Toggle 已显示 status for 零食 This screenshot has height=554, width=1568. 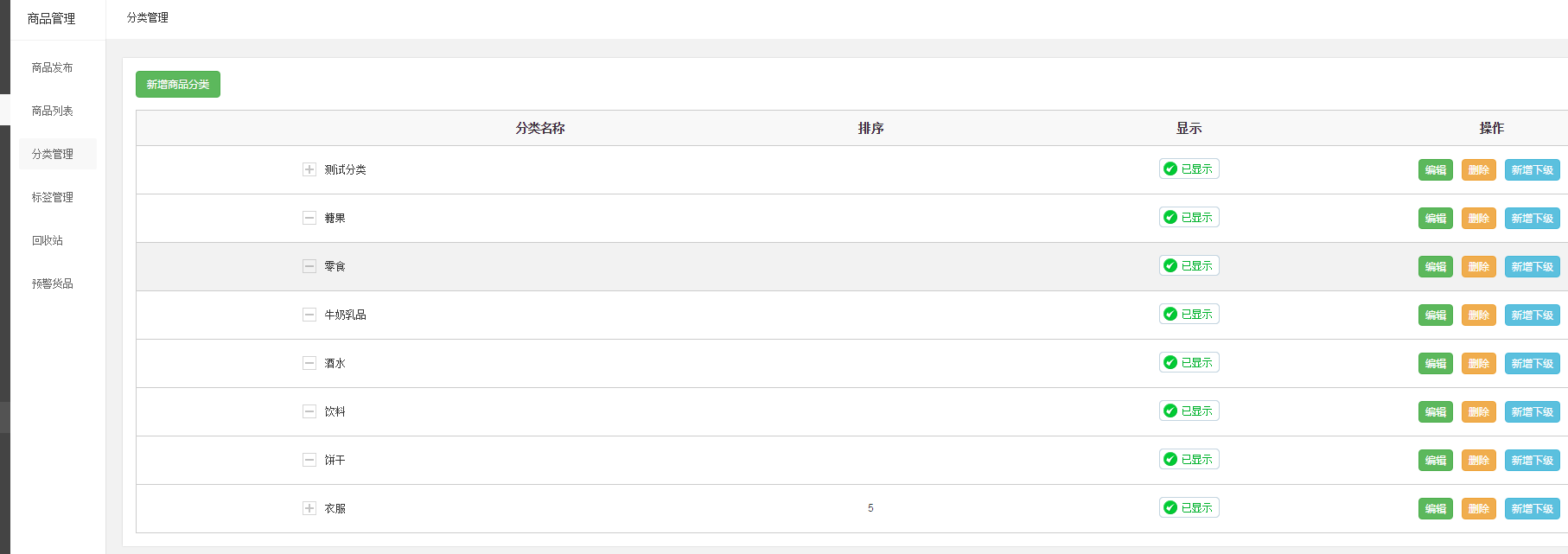(x=1189, y=266)
